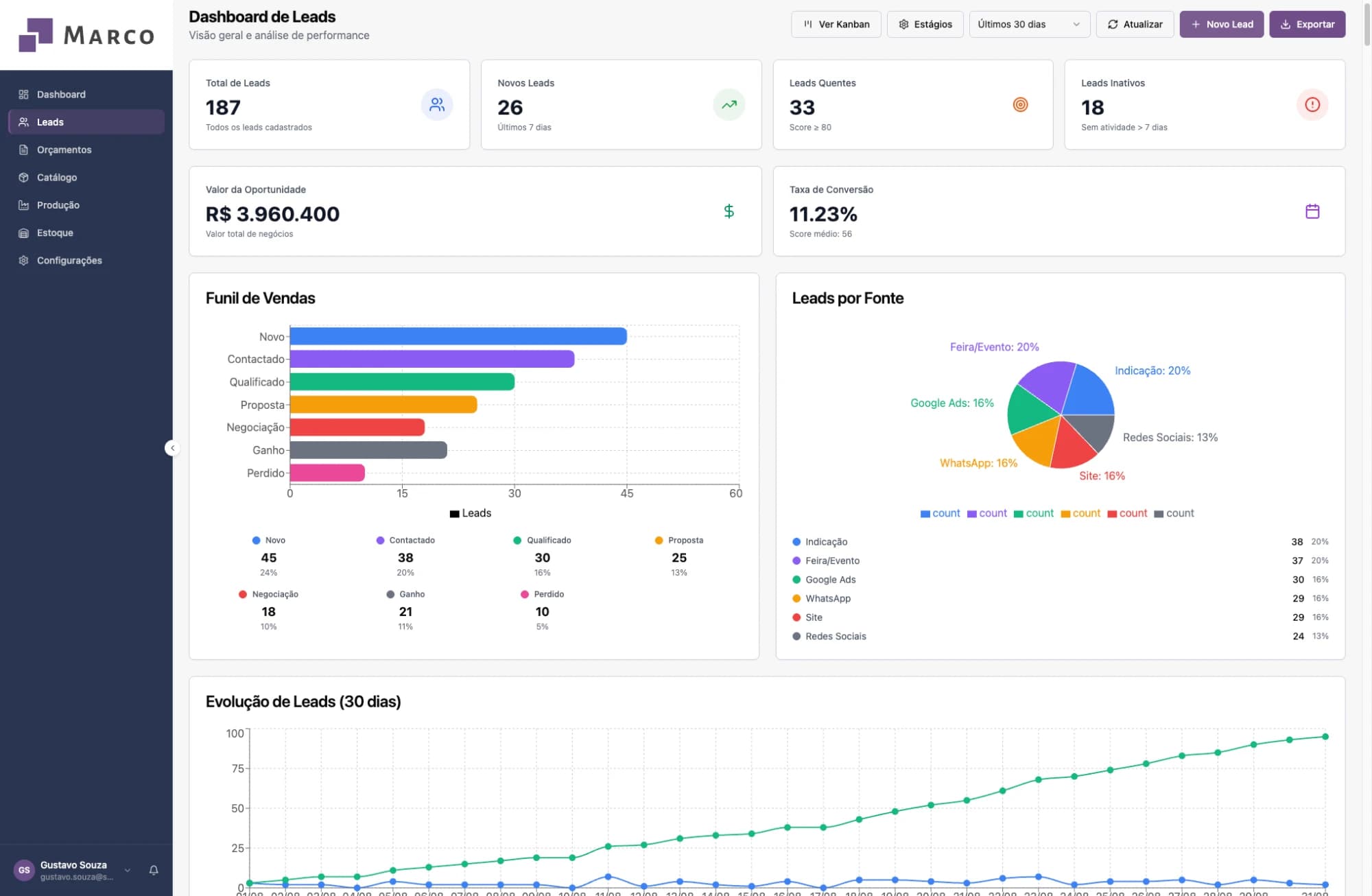
Task: Click the GS user avatar
Action: tap(24, 870)
